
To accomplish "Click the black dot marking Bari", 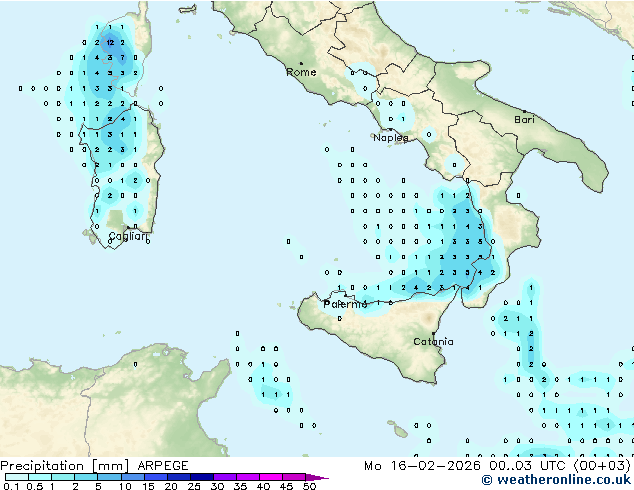I will coord(524,111).
